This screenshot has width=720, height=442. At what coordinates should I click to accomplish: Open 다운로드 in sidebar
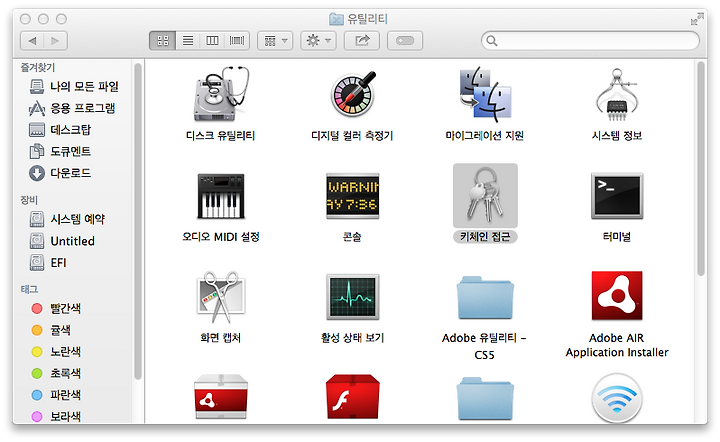pyautogui.click(x=60, y=173)
